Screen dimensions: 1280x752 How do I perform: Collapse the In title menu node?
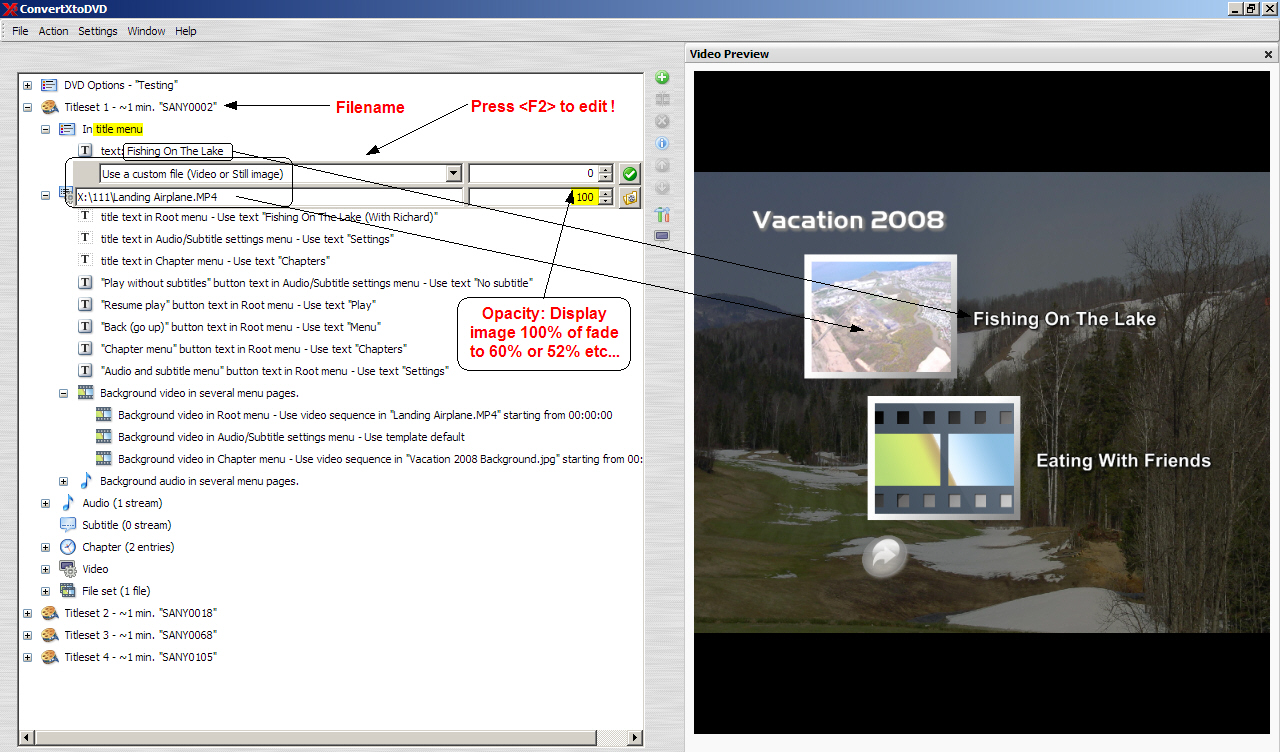point(46,129)
